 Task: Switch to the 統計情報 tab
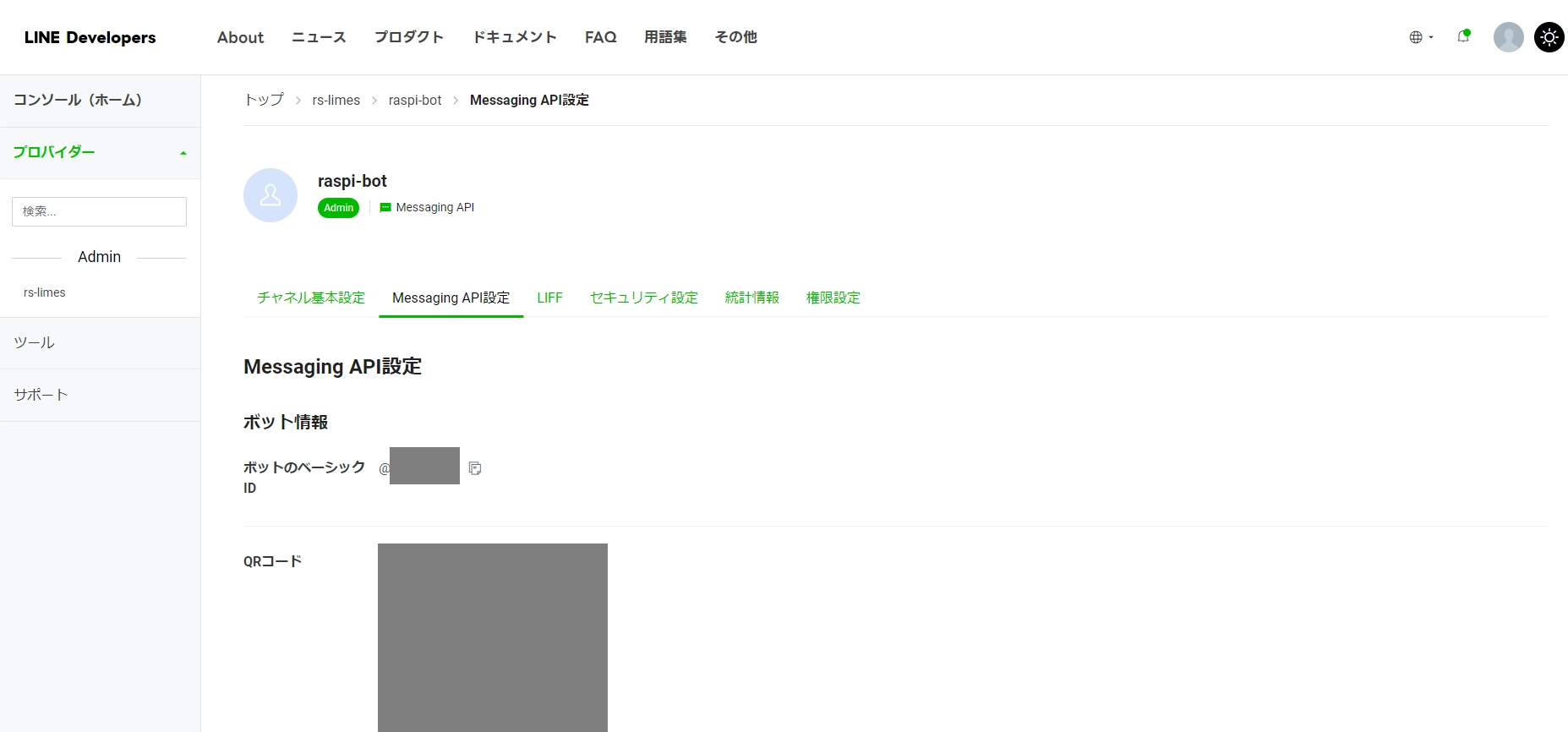(751, 298)
